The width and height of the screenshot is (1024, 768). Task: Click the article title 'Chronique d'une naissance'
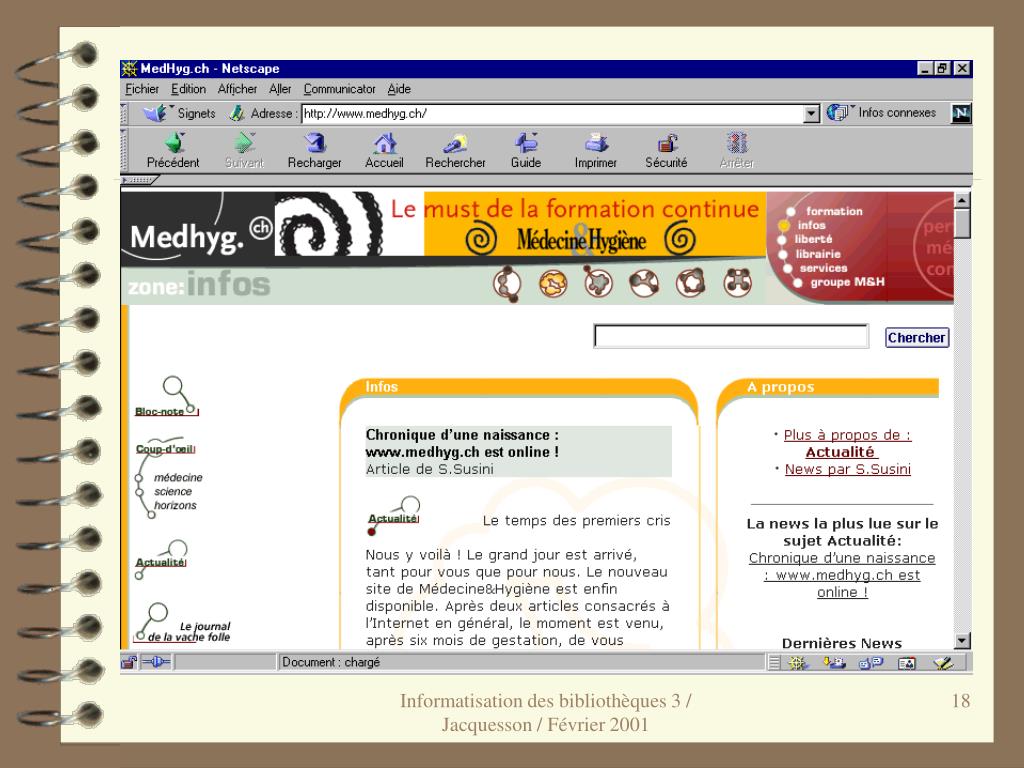(462, 443)
